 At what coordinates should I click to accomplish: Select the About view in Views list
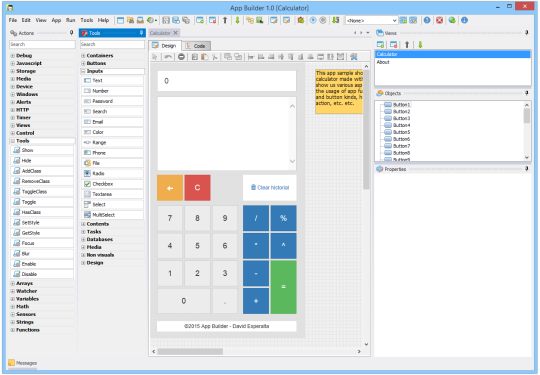click(x=453, y=62)
